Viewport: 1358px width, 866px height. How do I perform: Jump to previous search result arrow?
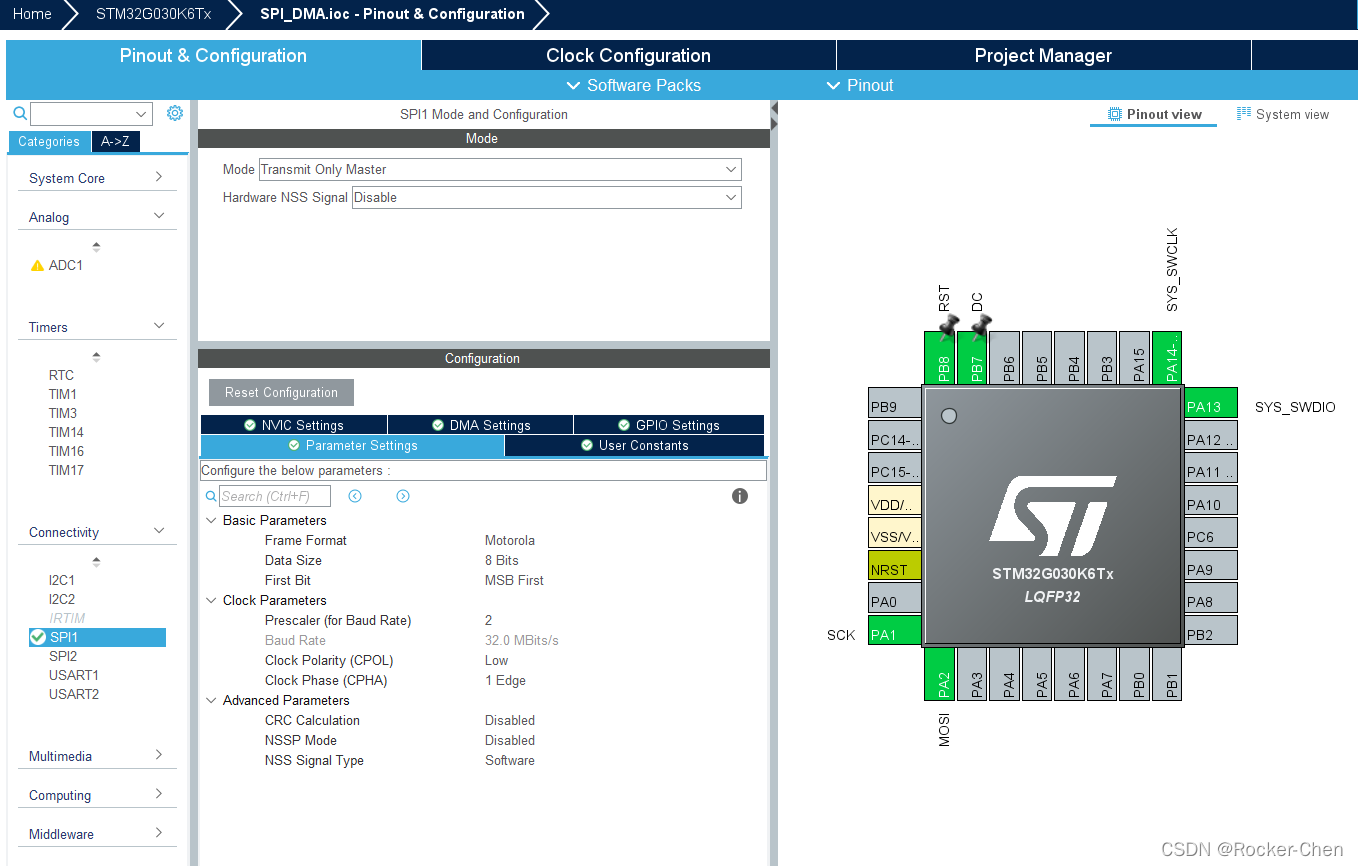click(355, 496)
